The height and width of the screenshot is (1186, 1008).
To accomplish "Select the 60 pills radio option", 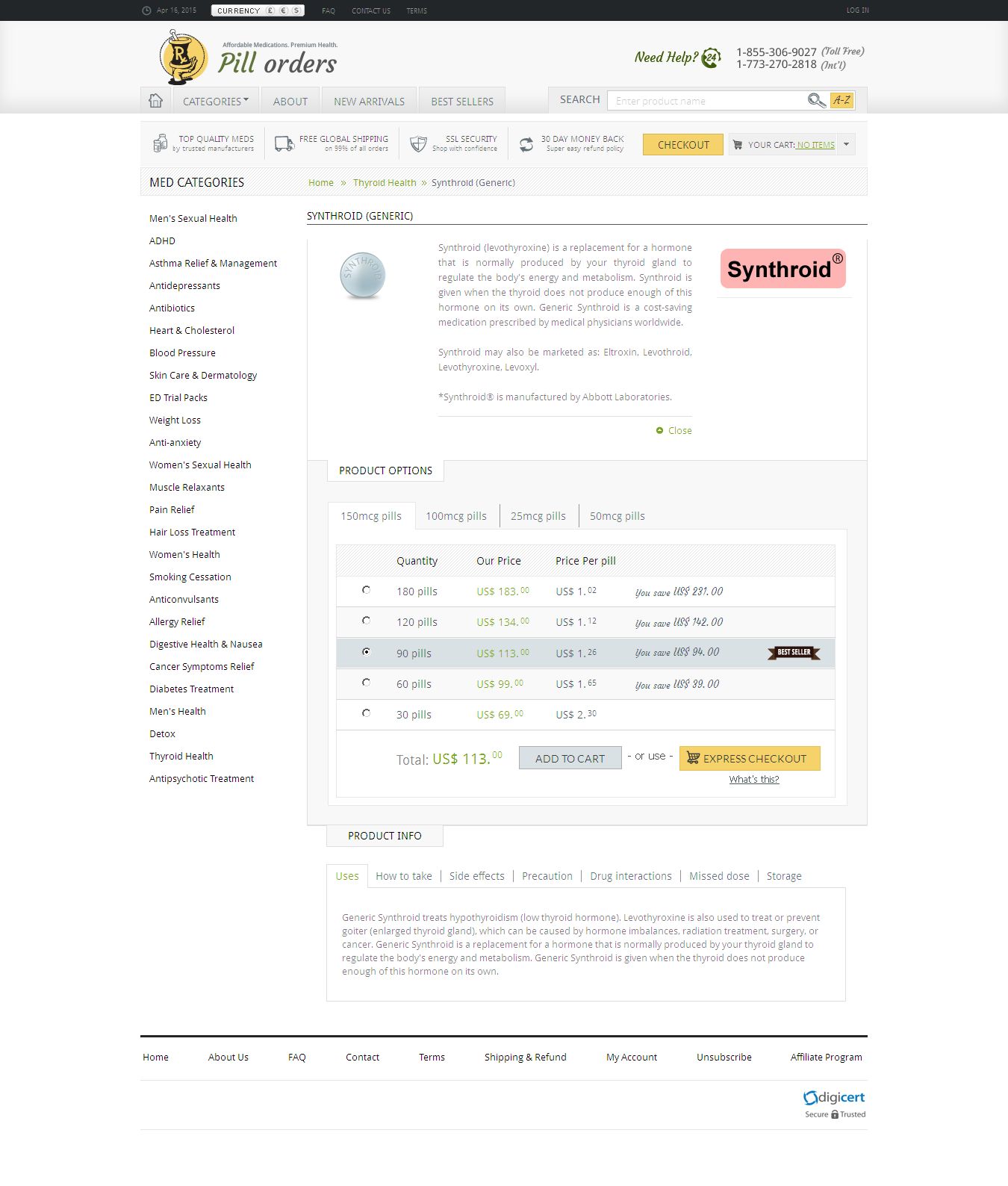I will [366, 683].
